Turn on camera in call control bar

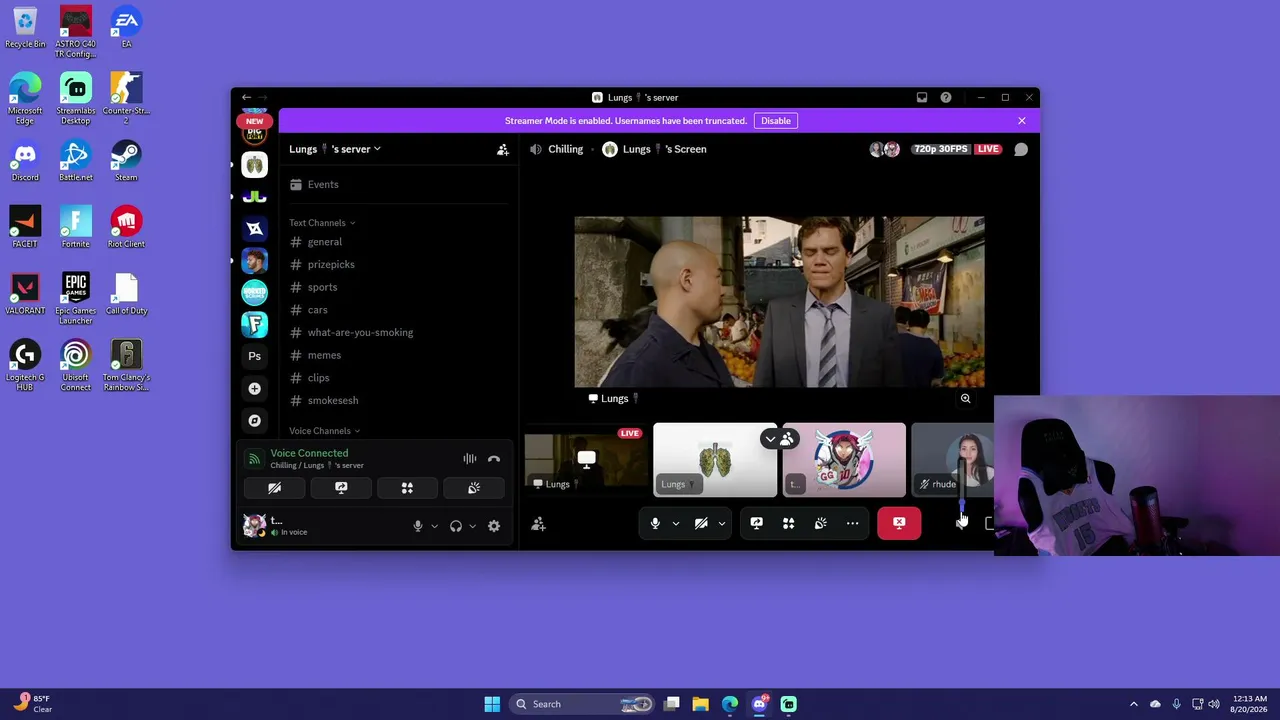701,523
